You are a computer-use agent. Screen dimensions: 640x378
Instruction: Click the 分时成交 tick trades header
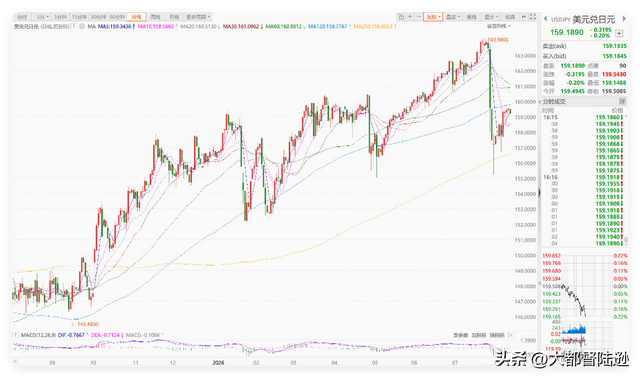(x=554, y=101)
